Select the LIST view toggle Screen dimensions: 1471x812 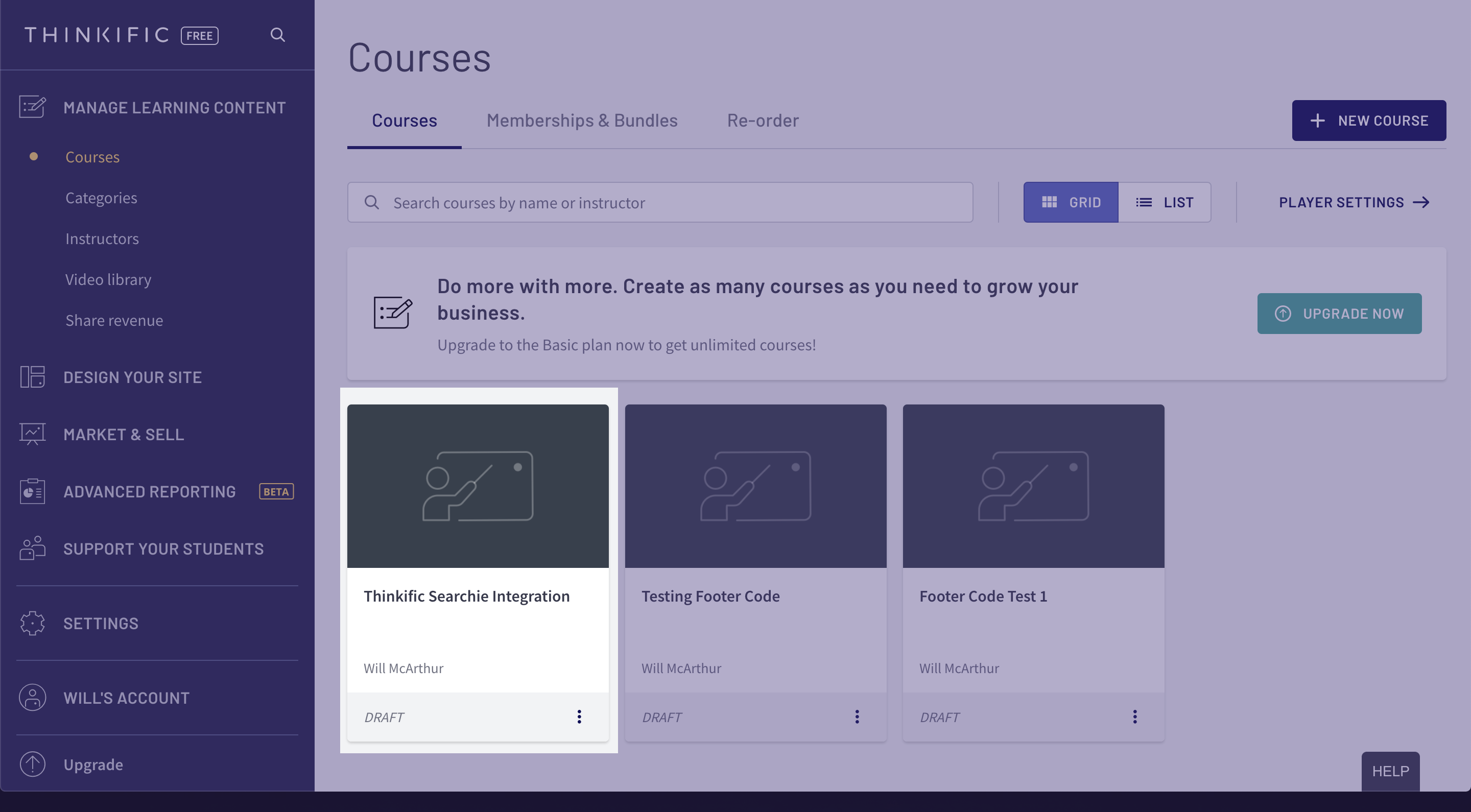tap(1165, 202)
